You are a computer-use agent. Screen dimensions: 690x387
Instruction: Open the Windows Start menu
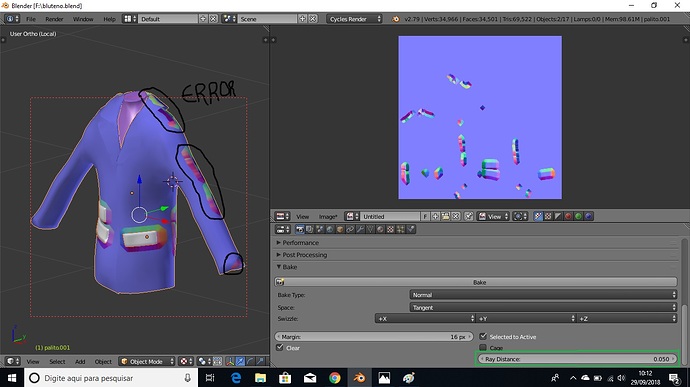pos(12,378)
